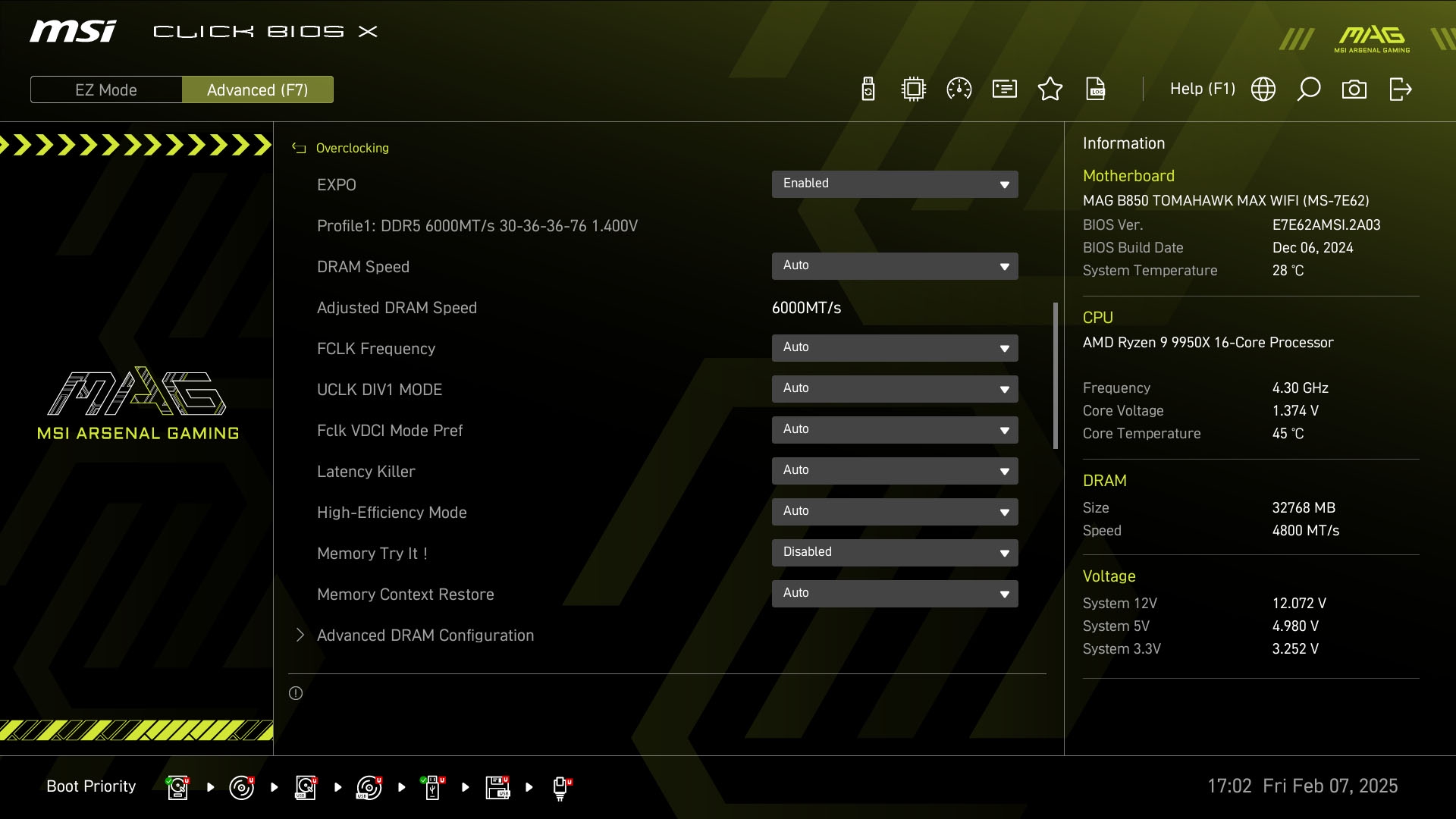The image size is (1456, 819).
Task: Switch to the EZ Mode tab
Action: point(106,89)
